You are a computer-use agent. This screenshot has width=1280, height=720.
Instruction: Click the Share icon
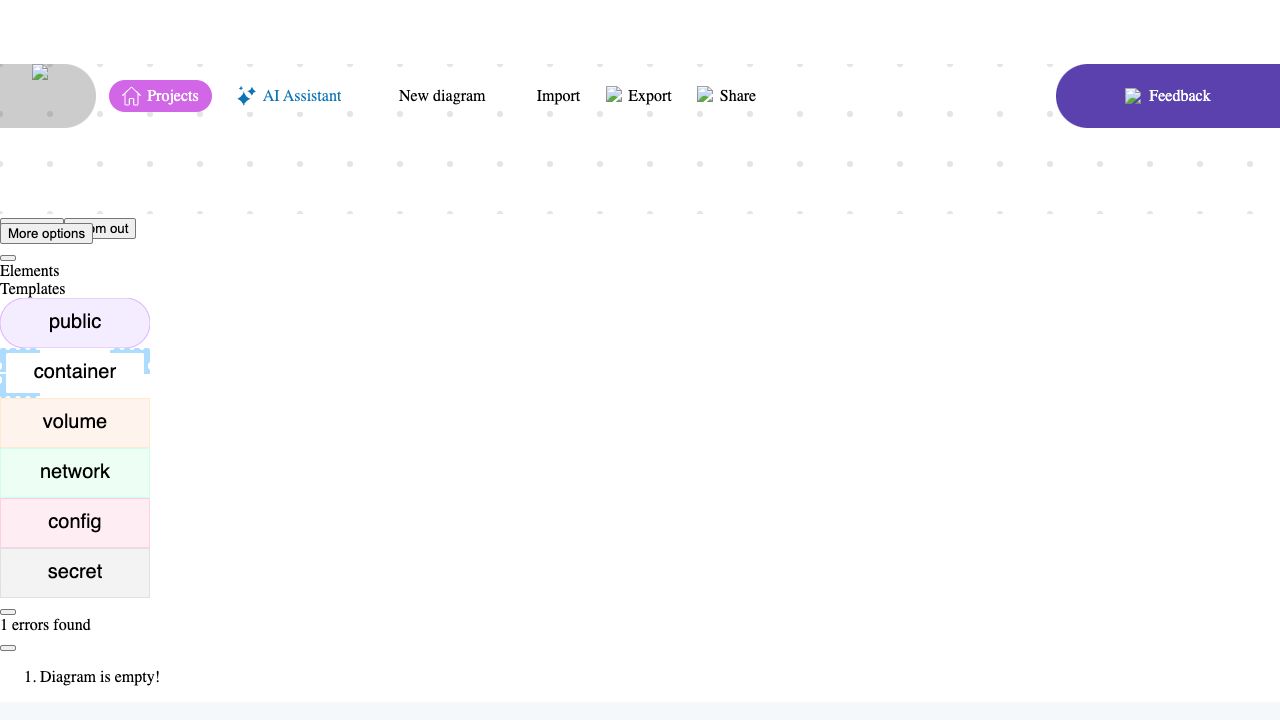705,94
